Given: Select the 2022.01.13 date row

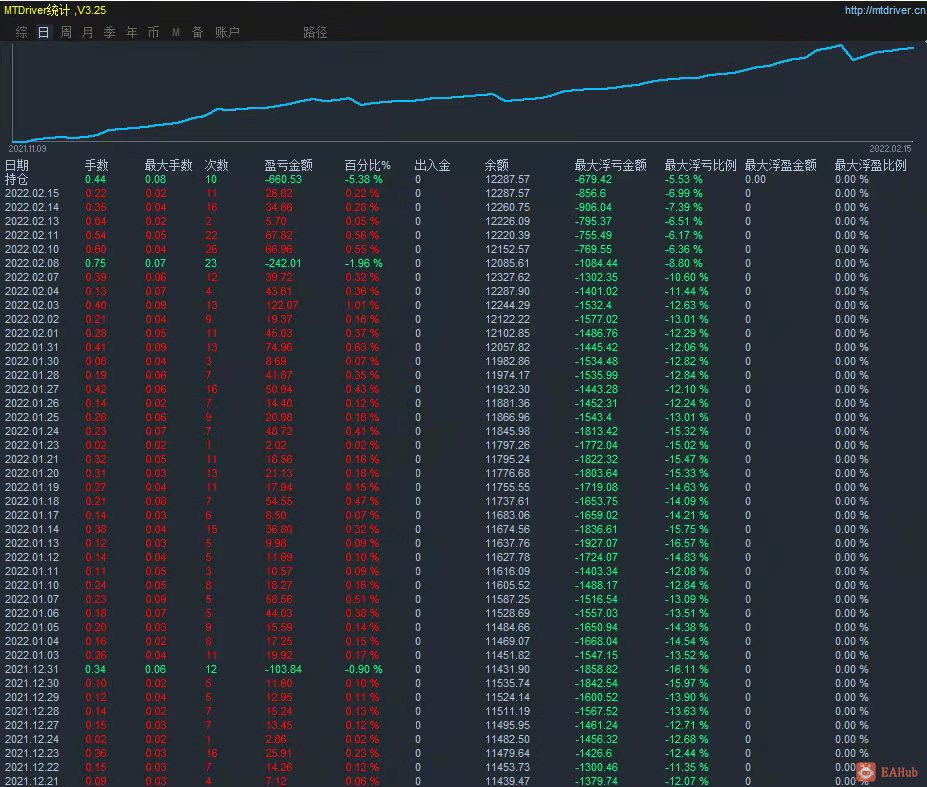Looking at the screenshot, I should coord(32,543).
